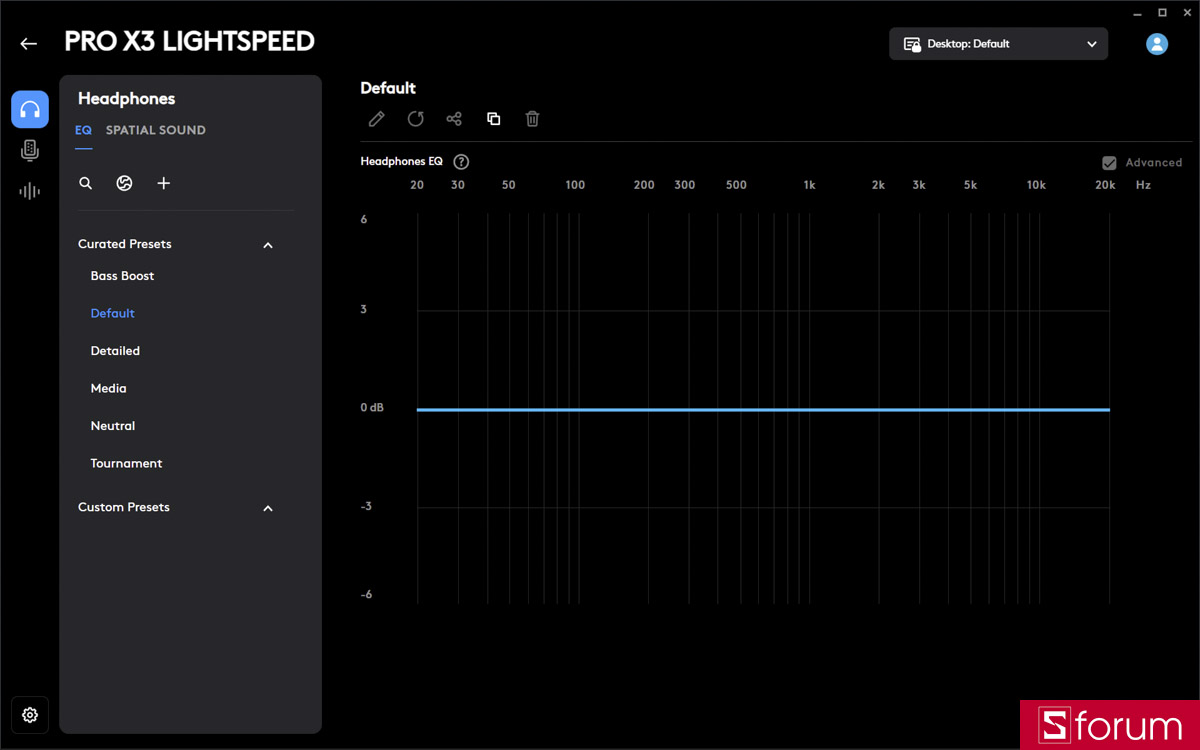Viewport: 1200px width, 750px height.
Task: Add a new EQ preset with plus
Action: [x=164, y=183]
